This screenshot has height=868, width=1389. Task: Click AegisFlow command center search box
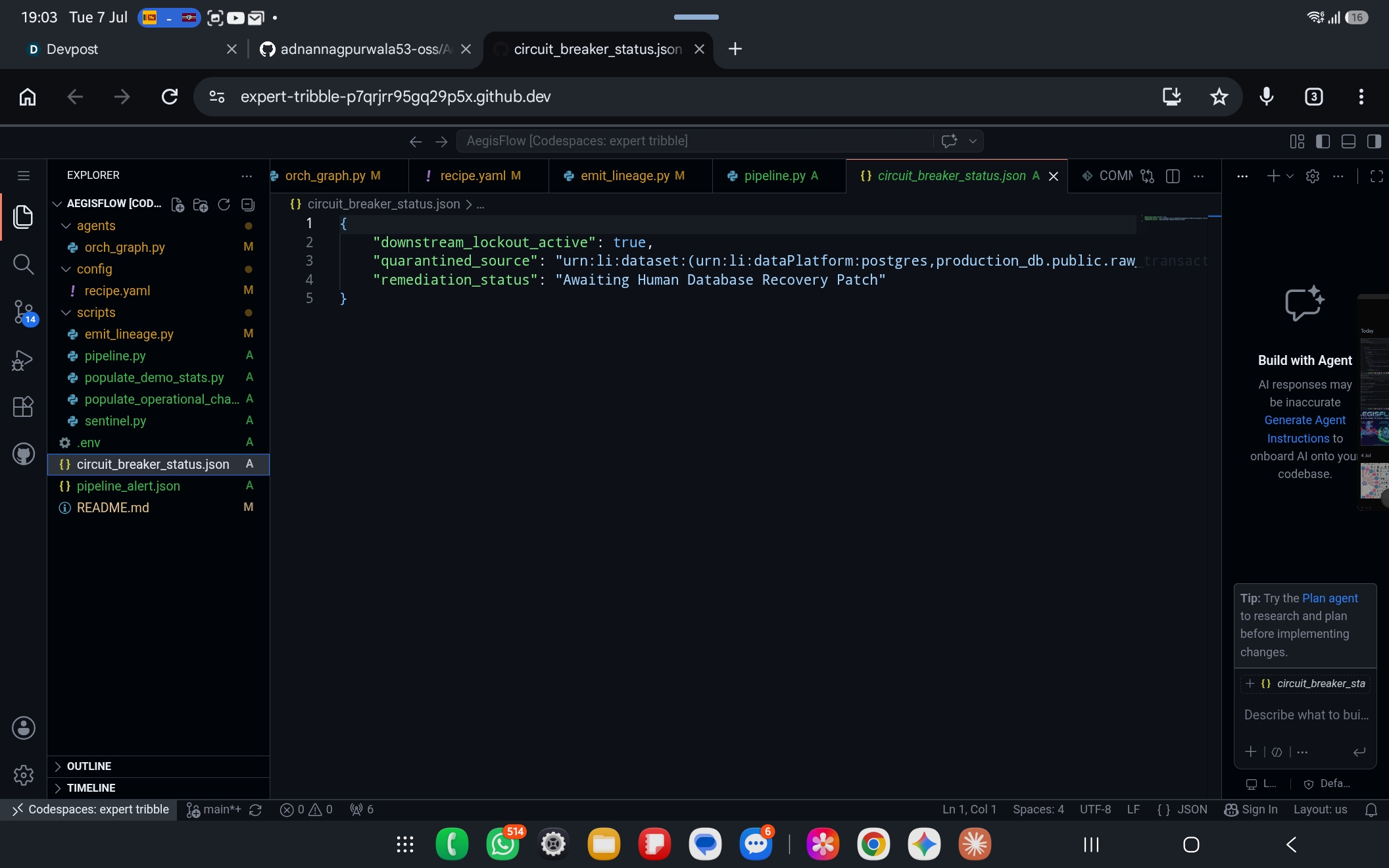(694, 141)
